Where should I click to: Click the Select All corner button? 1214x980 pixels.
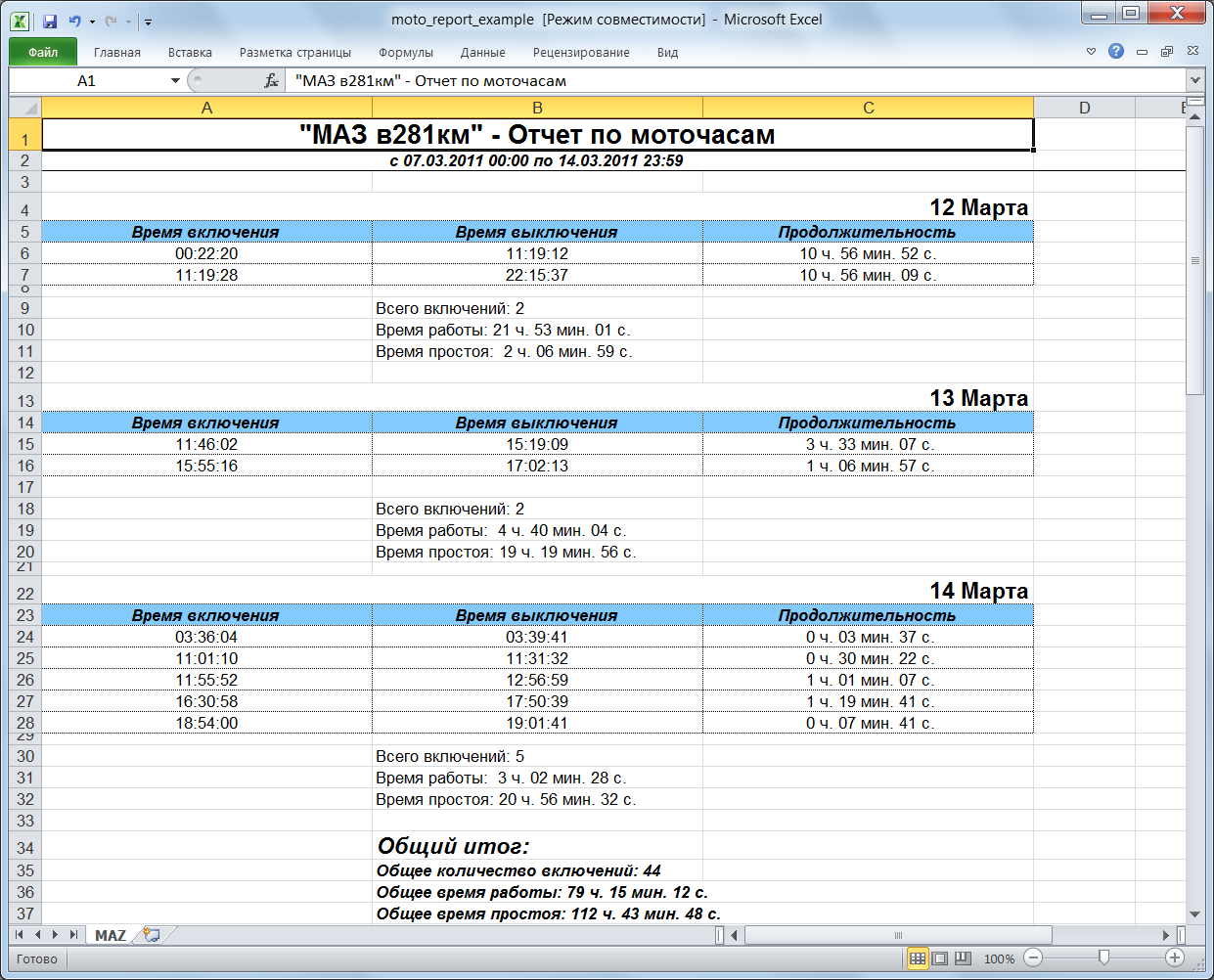coord(25,108)
